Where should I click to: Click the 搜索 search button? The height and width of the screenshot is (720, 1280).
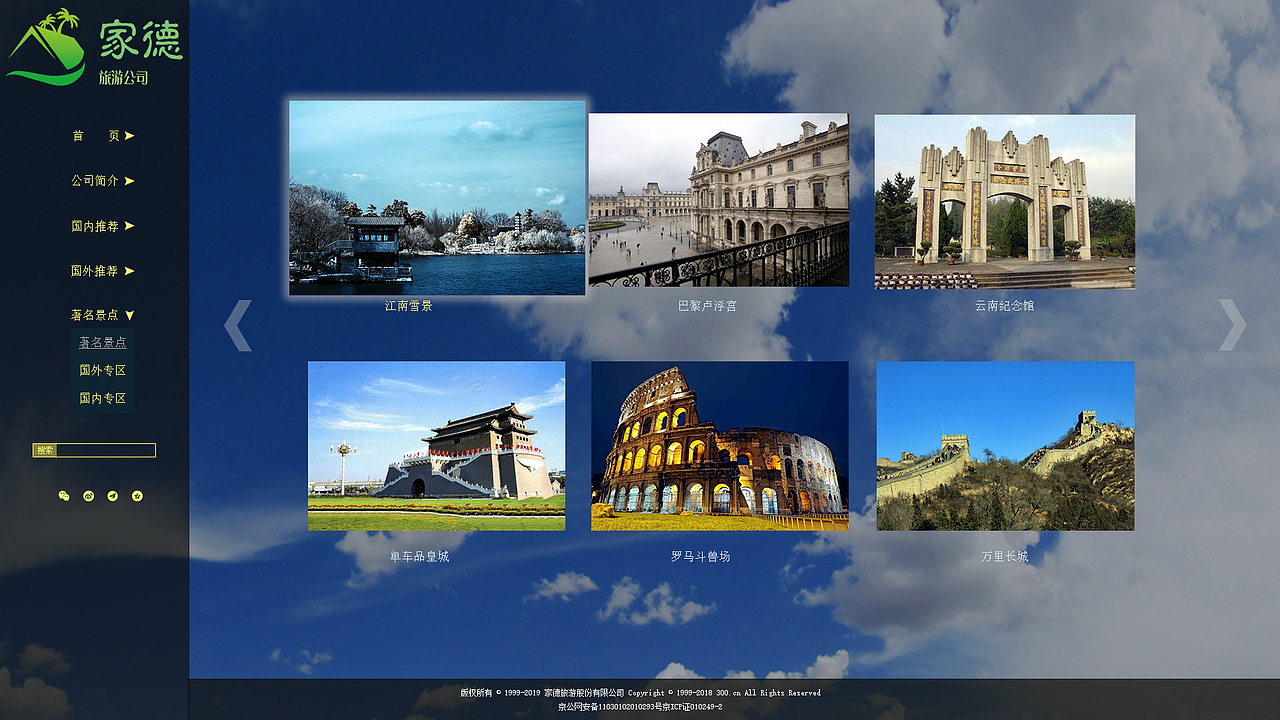point(45,450)
